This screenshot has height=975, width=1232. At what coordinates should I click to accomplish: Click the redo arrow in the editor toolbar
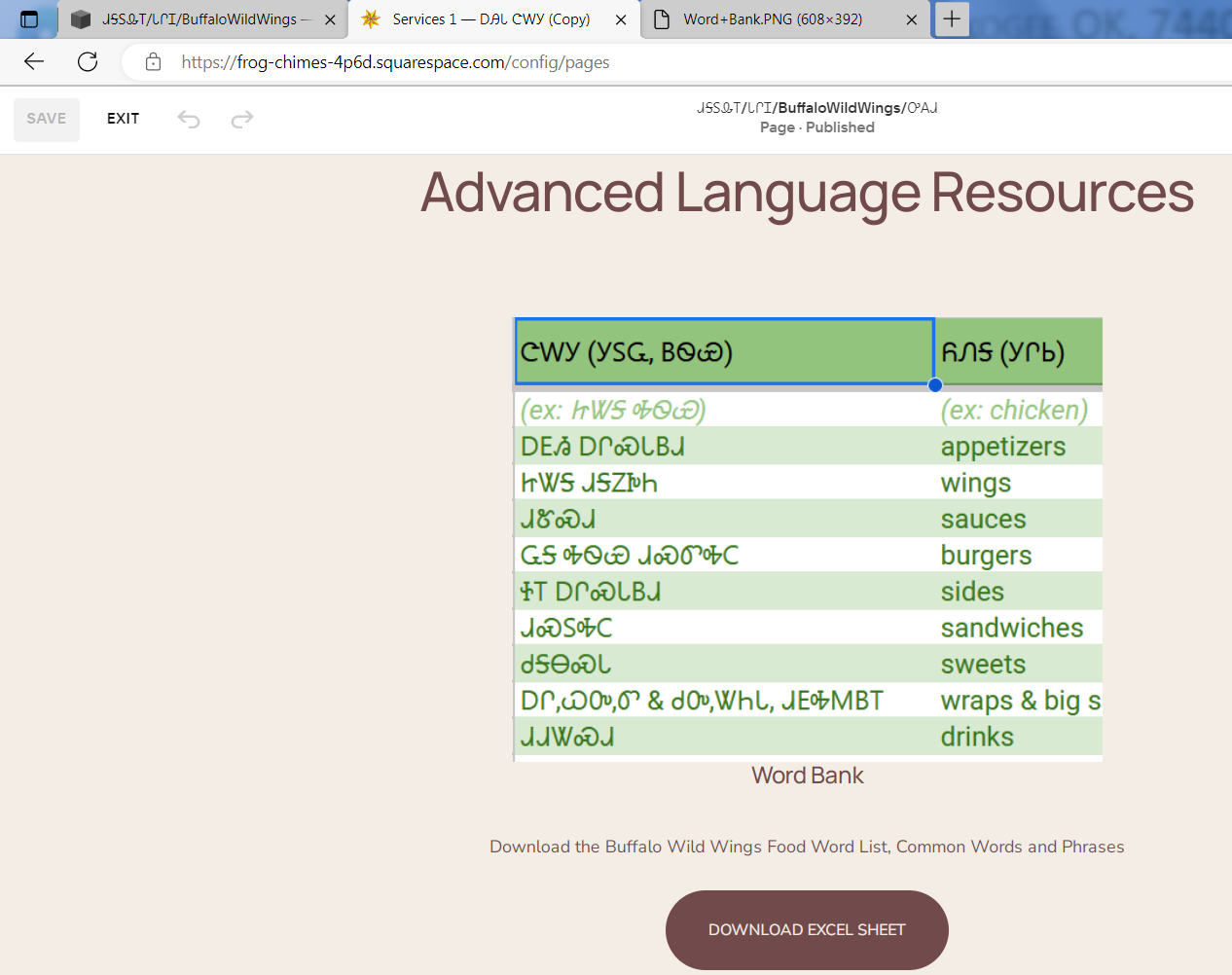click(x=241, y=119)
